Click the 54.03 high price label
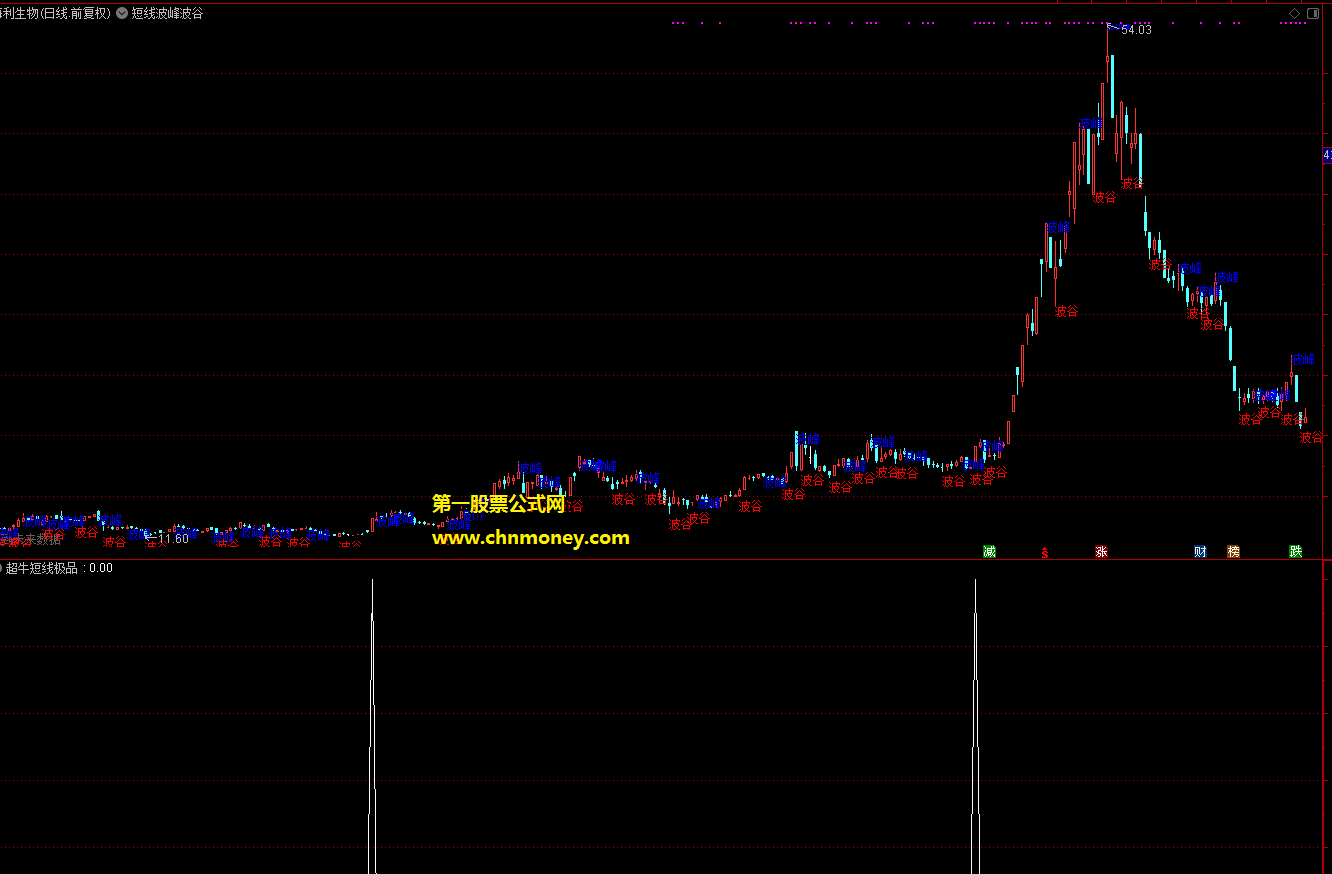The width and height of the screenshot is (1332, 874). coord(1136,30)
